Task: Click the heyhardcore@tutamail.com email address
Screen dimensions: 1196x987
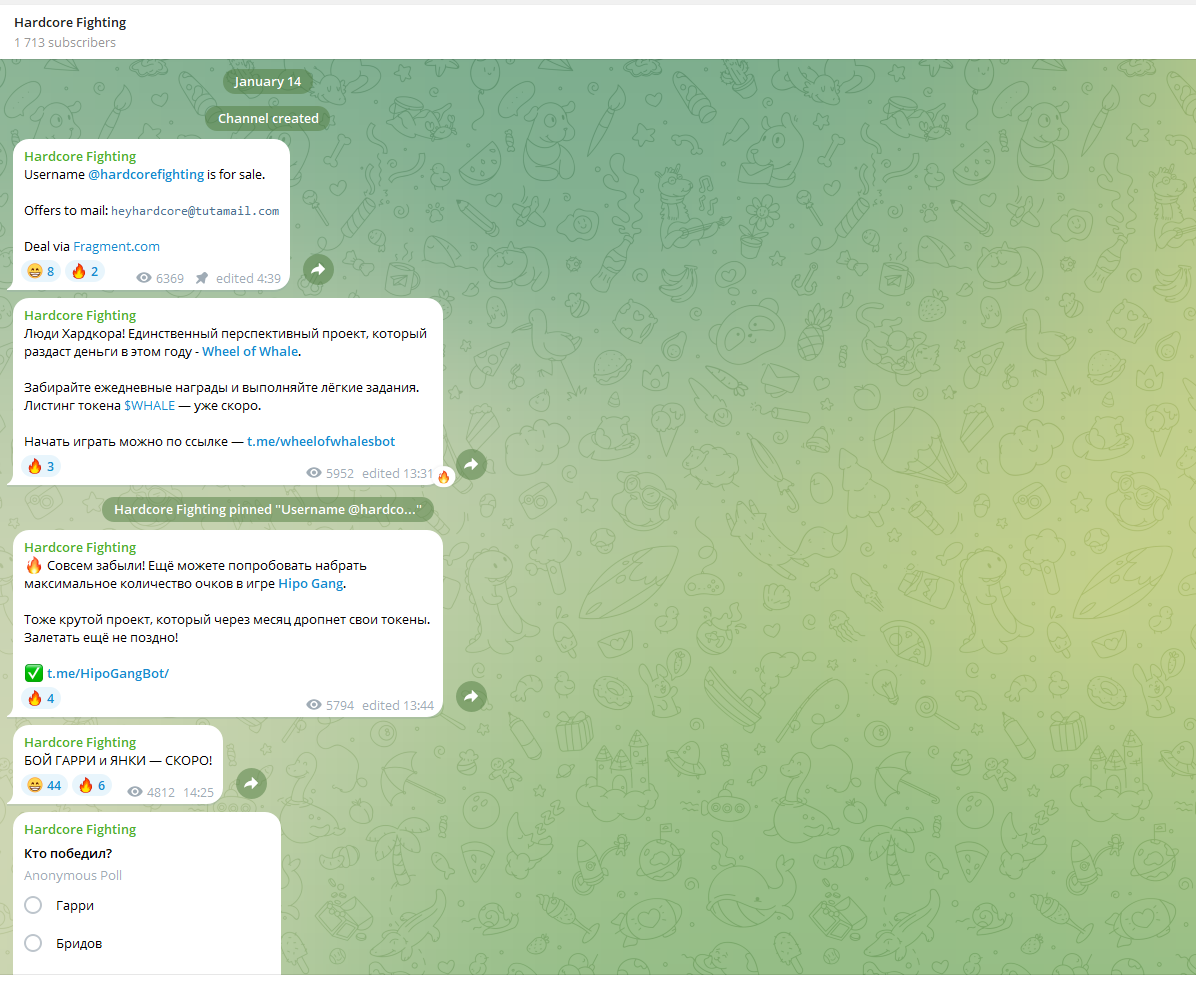Action: 195,211
